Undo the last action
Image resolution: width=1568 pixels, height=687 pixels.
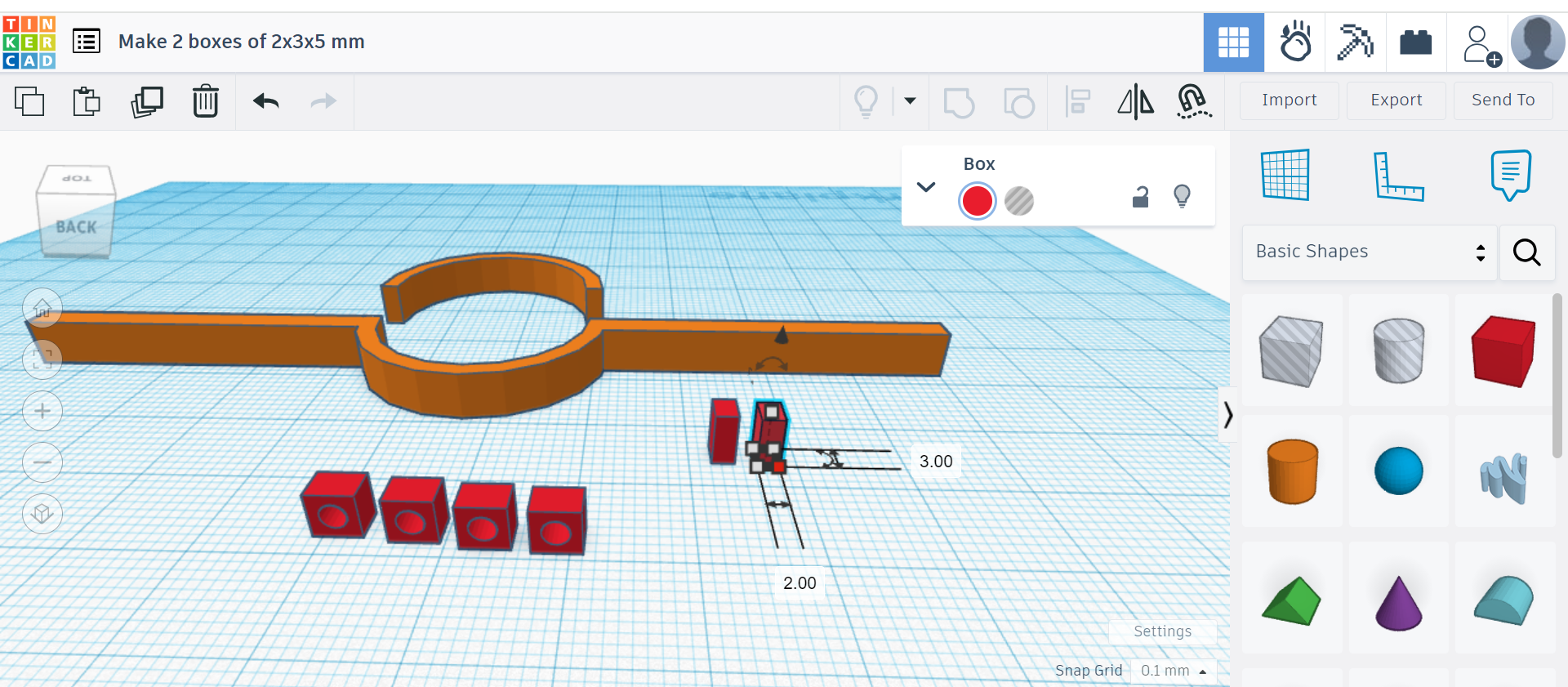[266, 101]
